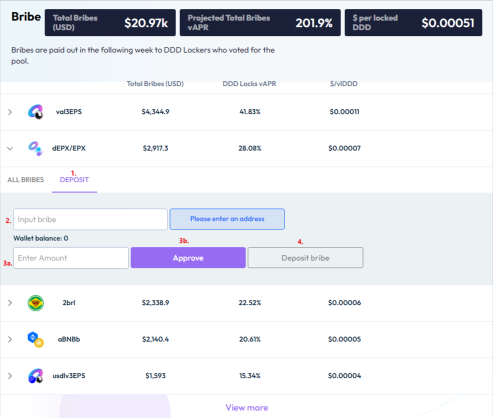Viewport: 493px width, 418px height.
Task: Focus the Input bribe field
Action: (90, 219)
